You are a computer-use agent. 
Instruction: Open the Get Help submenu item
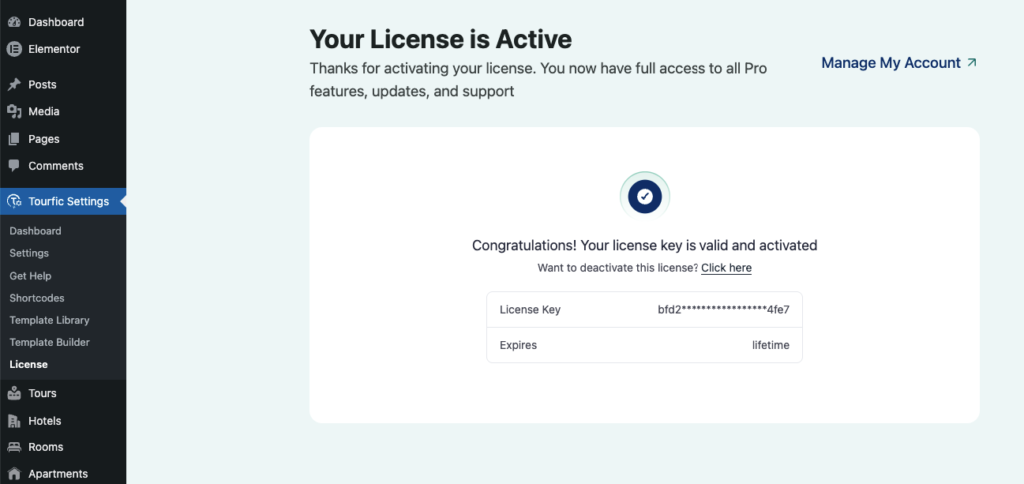pyautogui.click(x=30, y=276)
